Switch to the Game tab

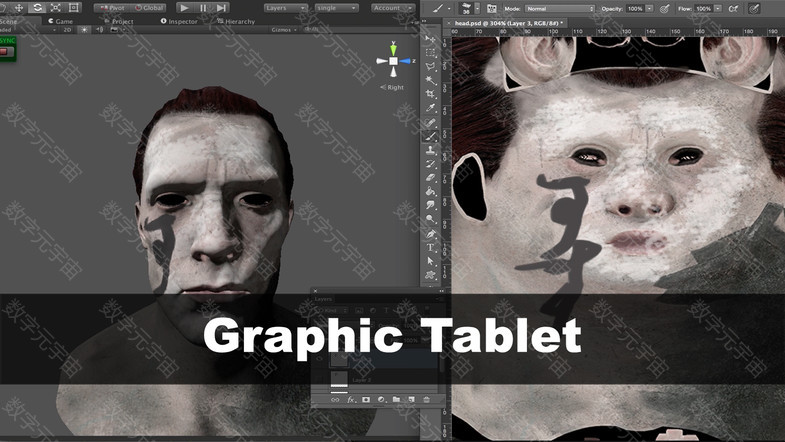61,22
